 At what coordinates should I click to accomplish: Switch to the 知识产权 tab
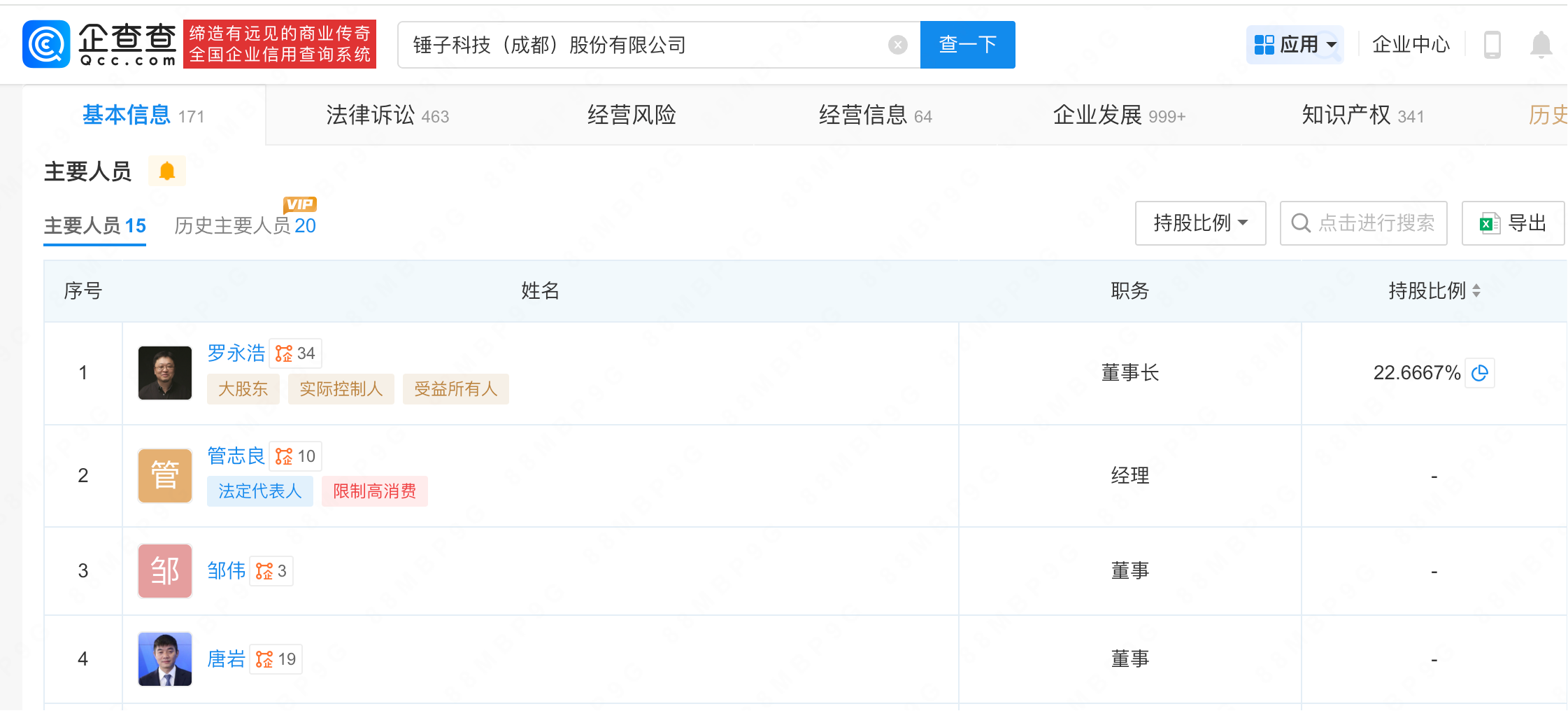(1361, 115)
